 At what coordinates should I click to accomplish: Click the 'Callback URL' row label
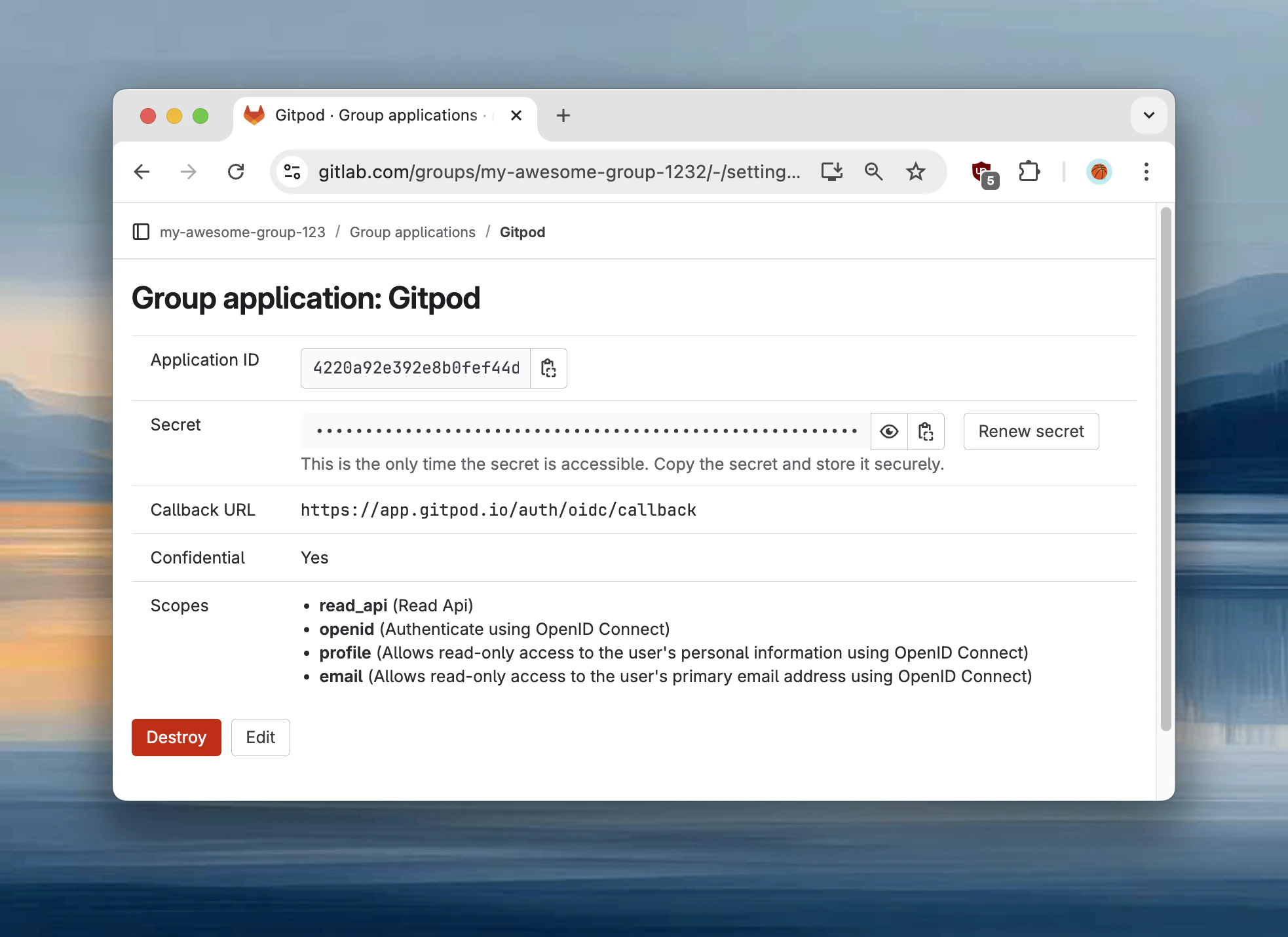(x=203, y=510)
